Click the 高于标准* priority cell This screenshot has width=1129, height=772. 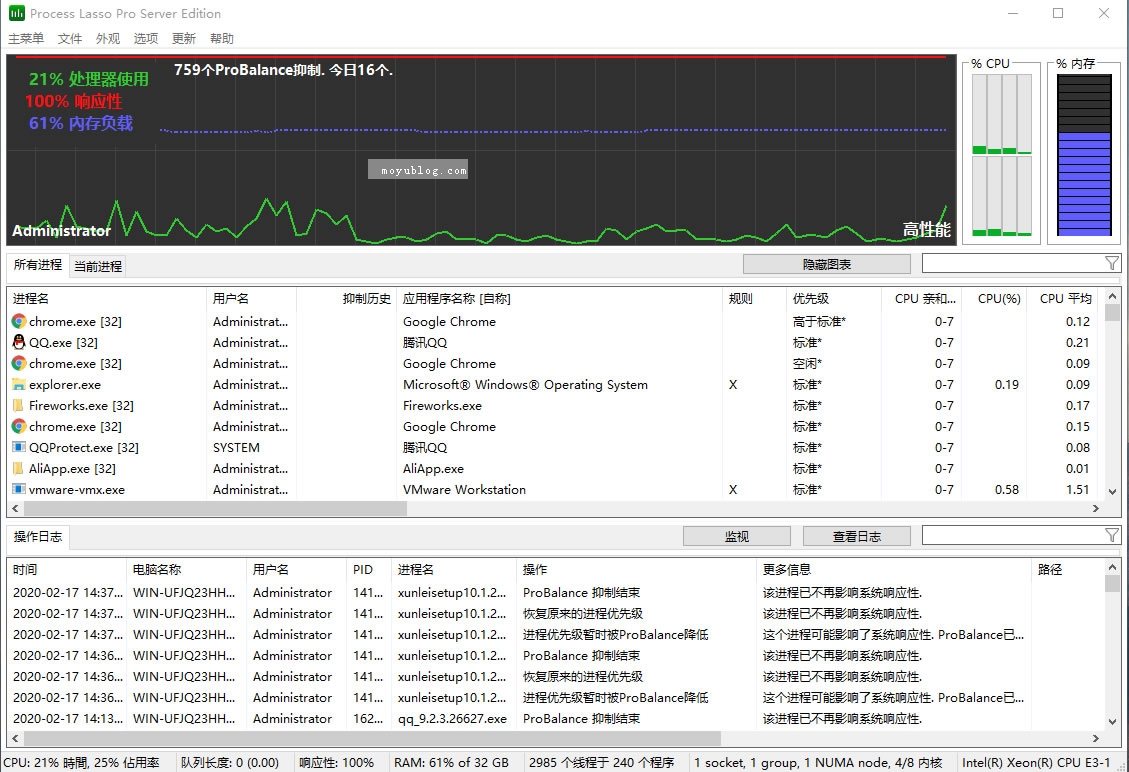coord(819,321)
